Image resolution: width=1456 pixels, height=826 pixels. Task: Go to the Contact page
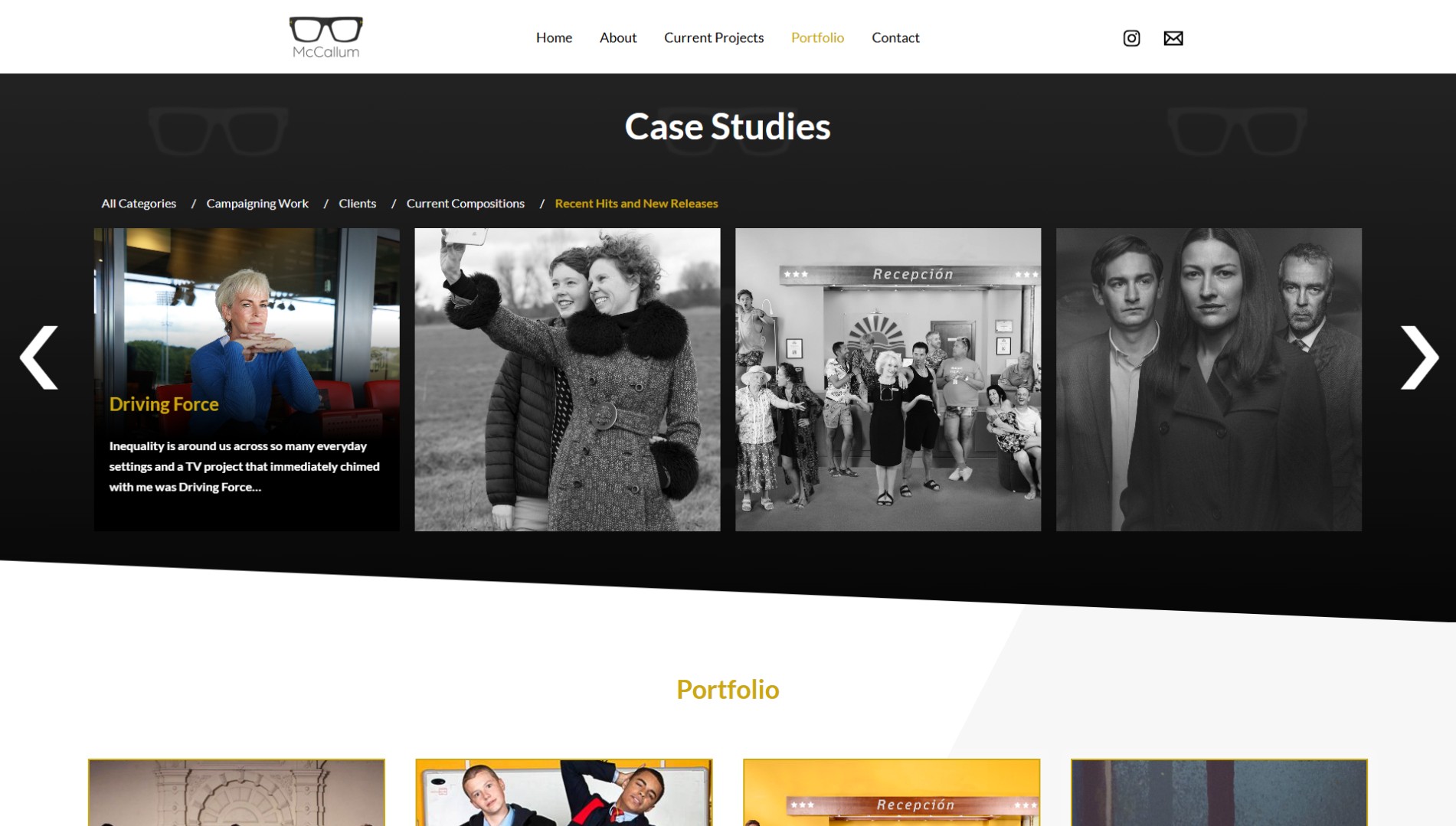(895, 38)
